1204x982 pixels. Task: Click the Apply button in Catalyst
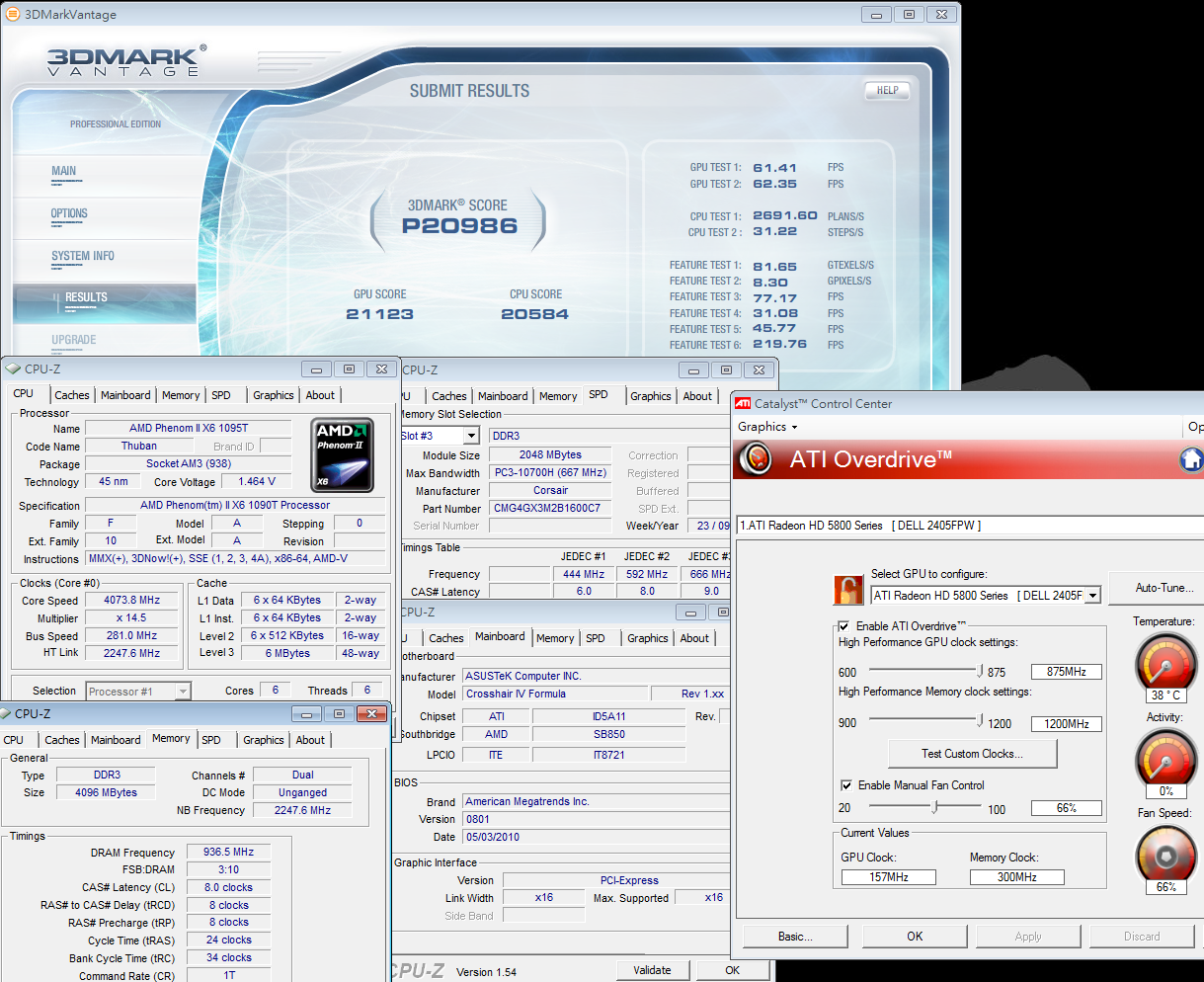pos(1028,937)
